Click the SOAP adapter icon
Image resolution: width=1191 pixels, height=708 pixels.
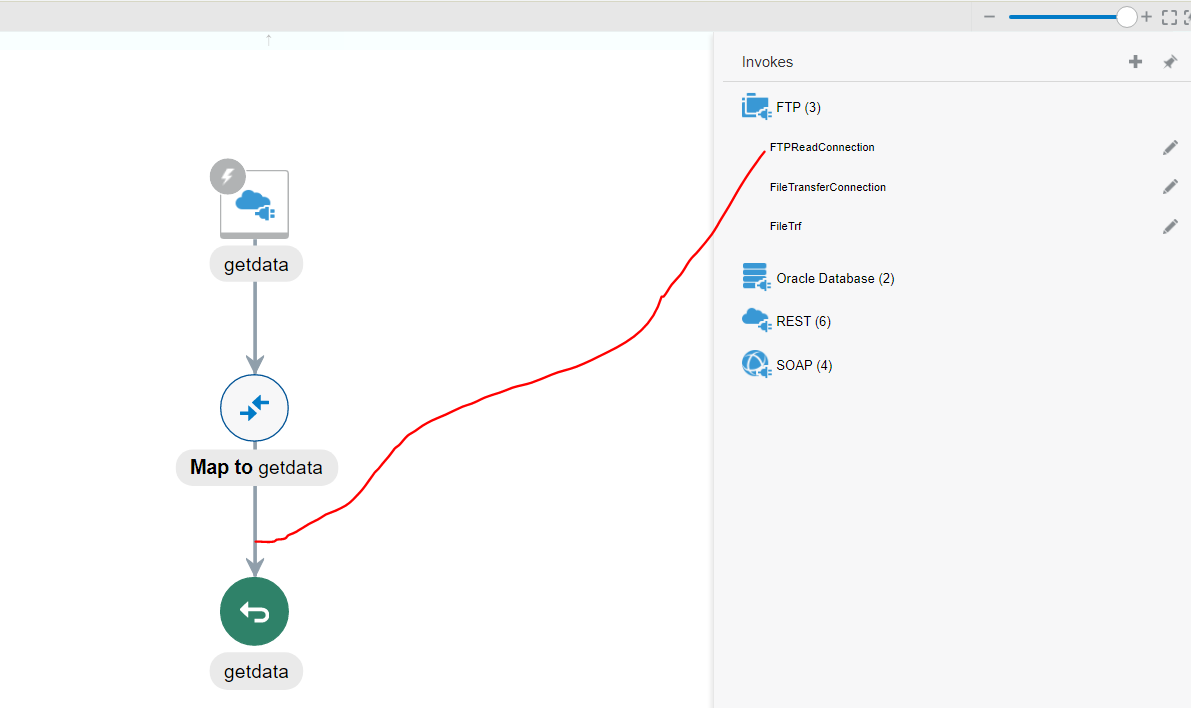756,364
